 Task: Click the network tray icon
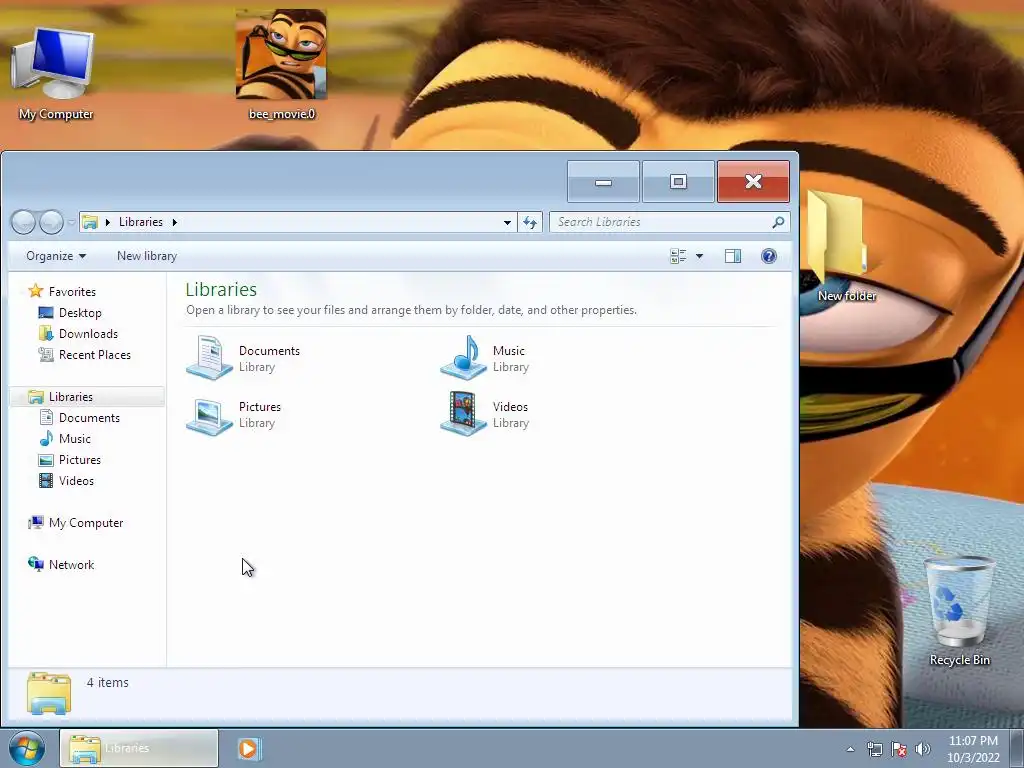pos(874,749)
